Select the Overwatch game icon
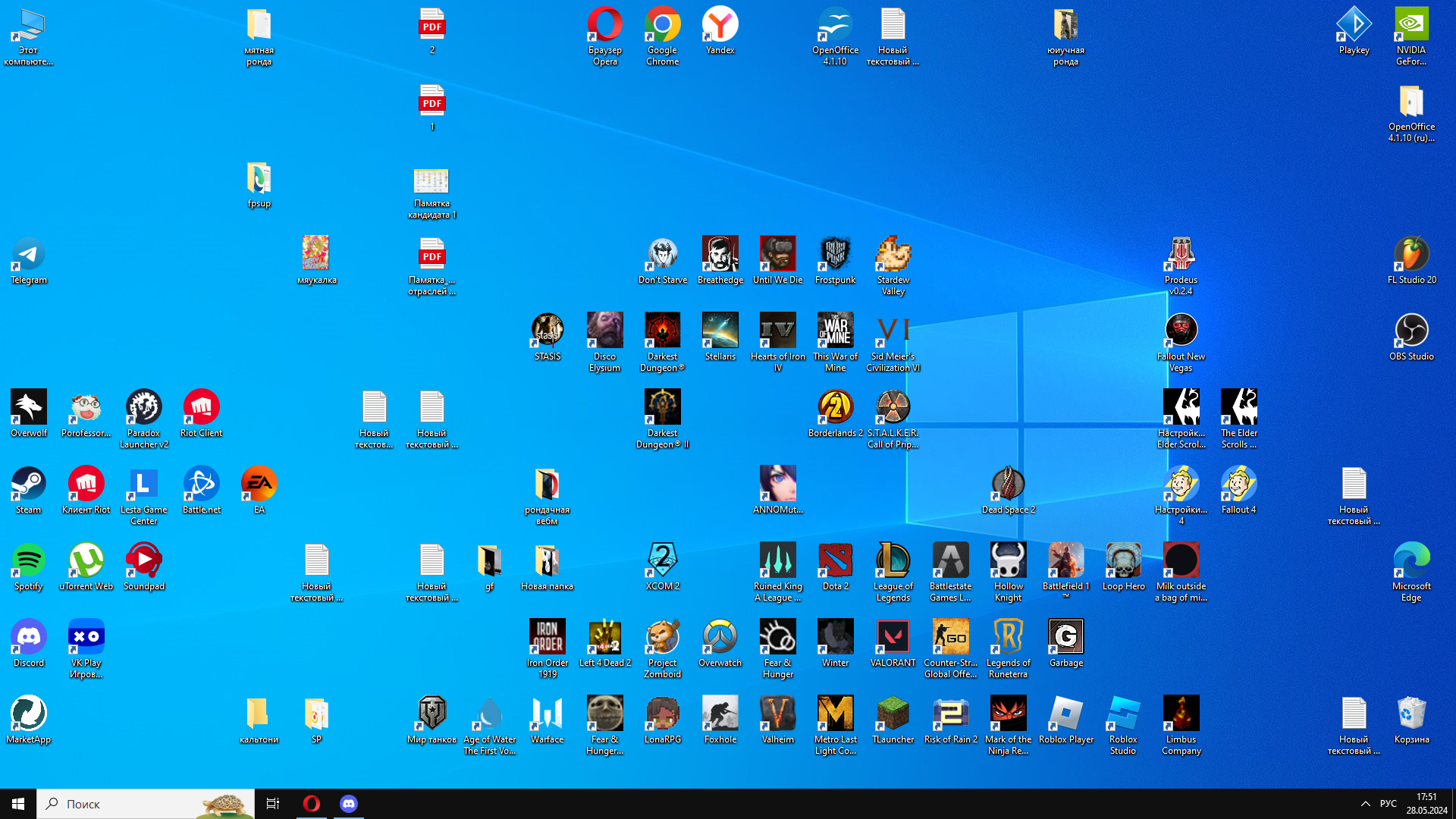1456x819 pixels. pyautogui.click(x=720, y=643)
